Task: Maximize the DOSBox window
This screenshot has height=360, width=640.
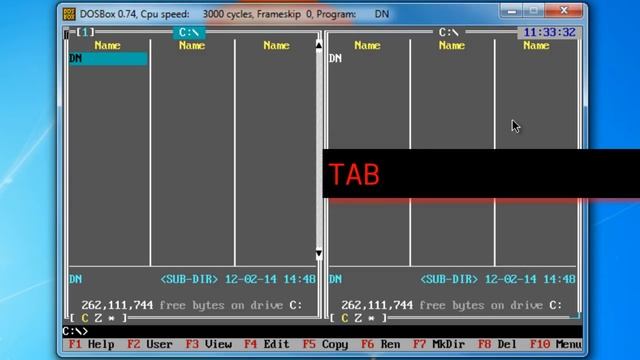Action: tap(533, 11)
